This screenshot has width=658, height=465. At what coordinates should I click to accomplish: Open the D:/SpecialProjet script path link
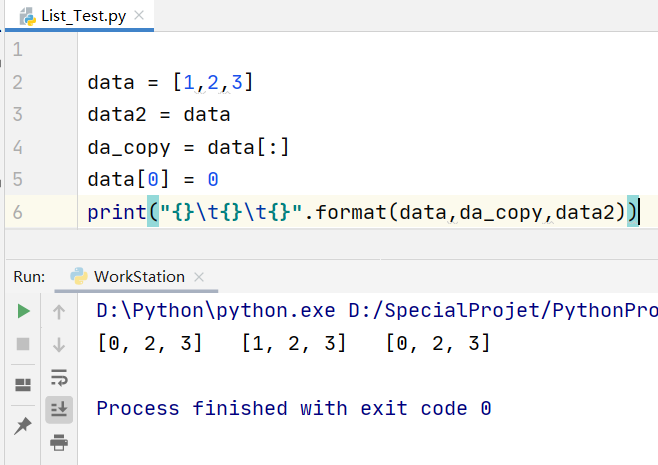[502, 311]
